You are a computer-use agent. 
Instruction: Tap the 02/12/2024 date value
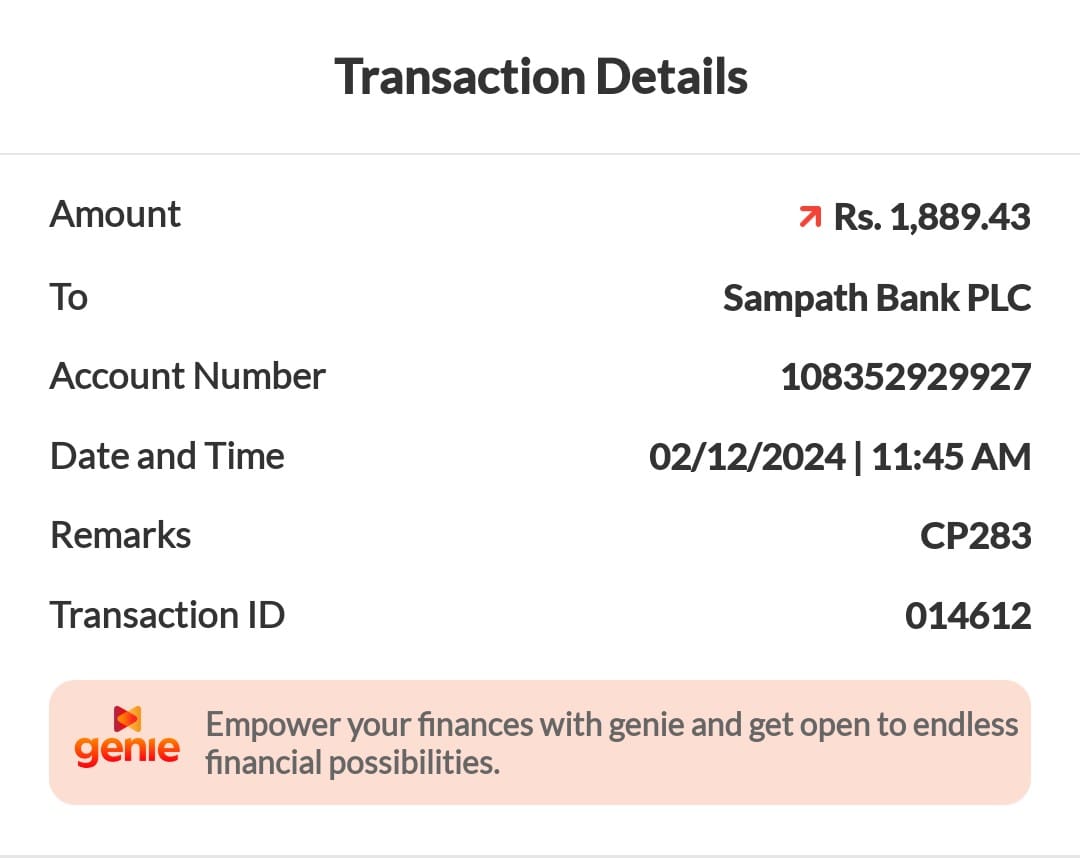747,457
